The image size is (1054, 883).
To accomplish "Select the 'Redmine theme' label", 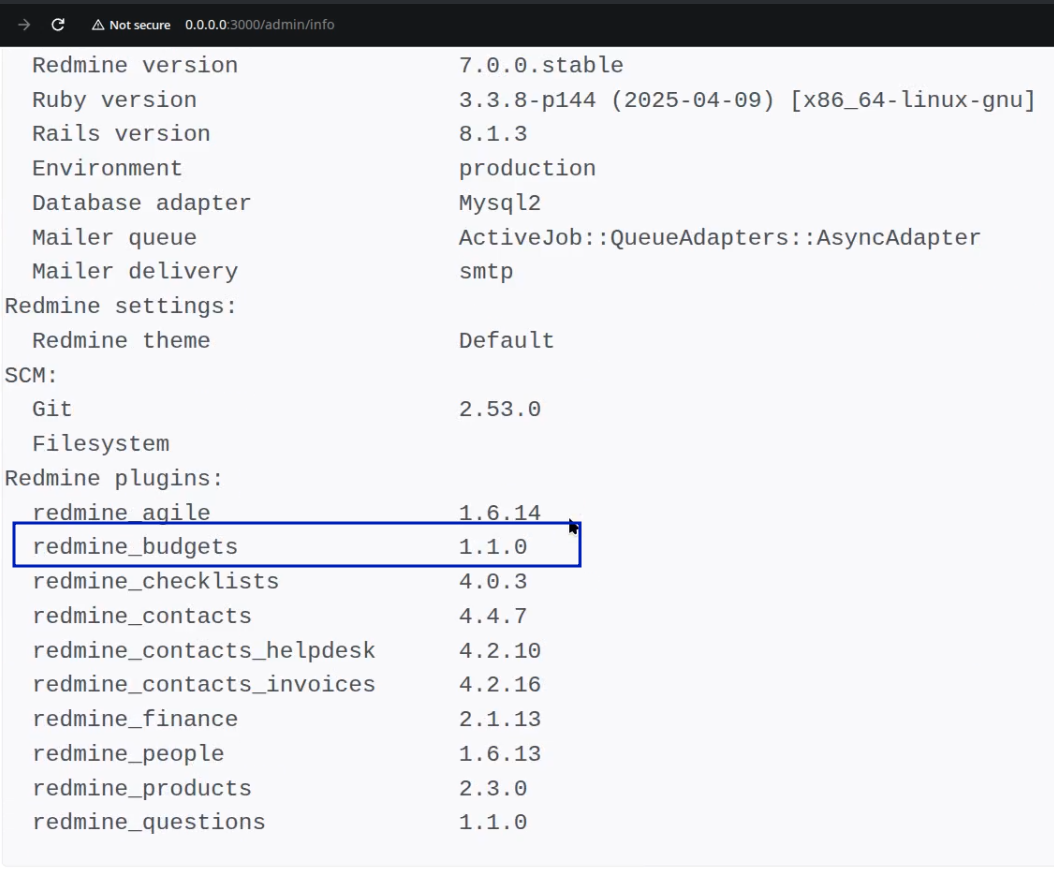I will coord(121,341).
